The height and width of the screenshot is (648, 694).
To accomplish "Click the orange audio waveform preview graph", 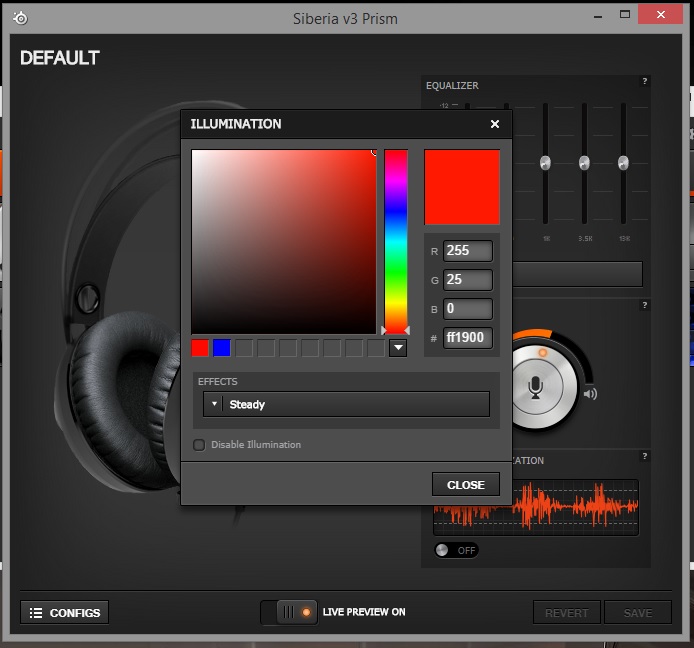I will [536, 508].
